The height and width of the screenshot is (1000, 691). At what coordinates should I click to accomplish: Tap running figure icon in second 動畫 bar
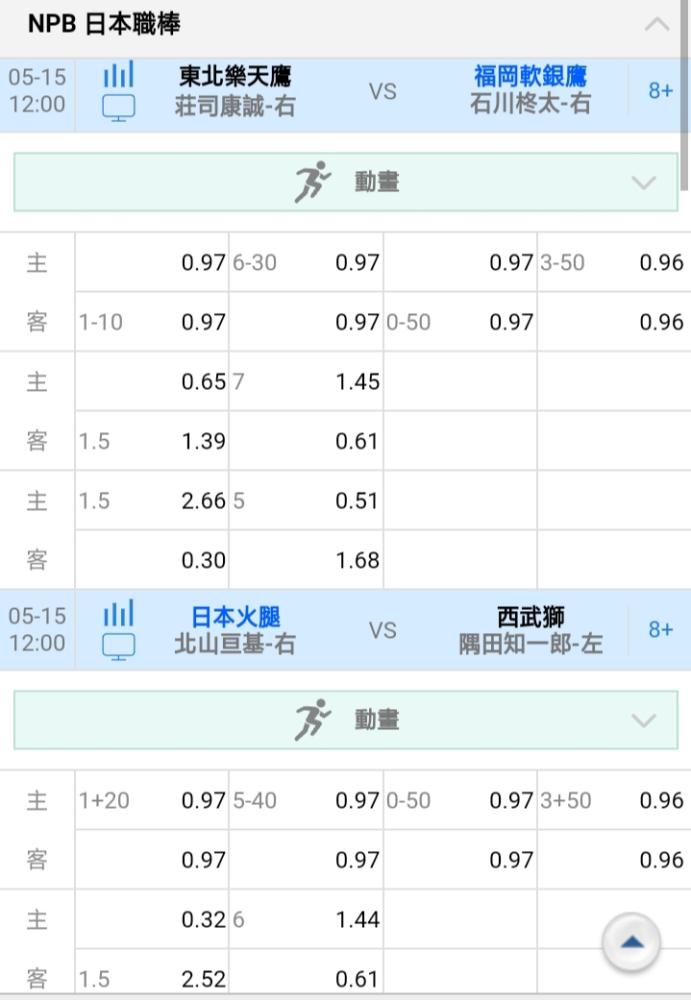pyautogui.click(x=313, y=720)
